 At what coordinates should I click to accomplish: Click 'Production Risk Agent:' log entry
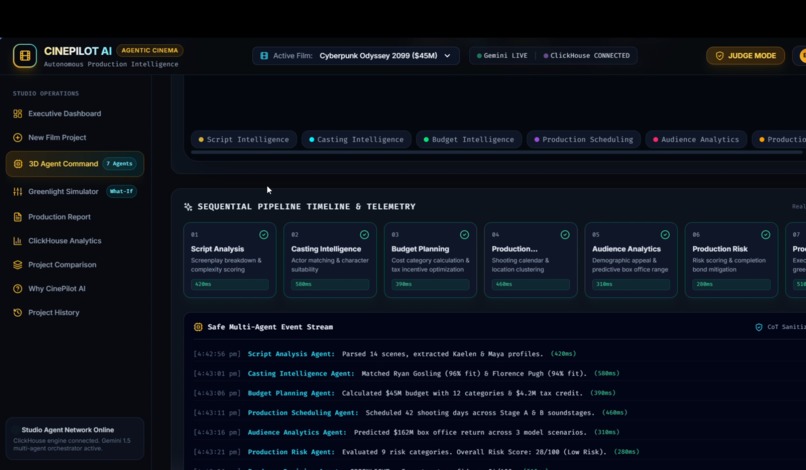tap(291, 451)
